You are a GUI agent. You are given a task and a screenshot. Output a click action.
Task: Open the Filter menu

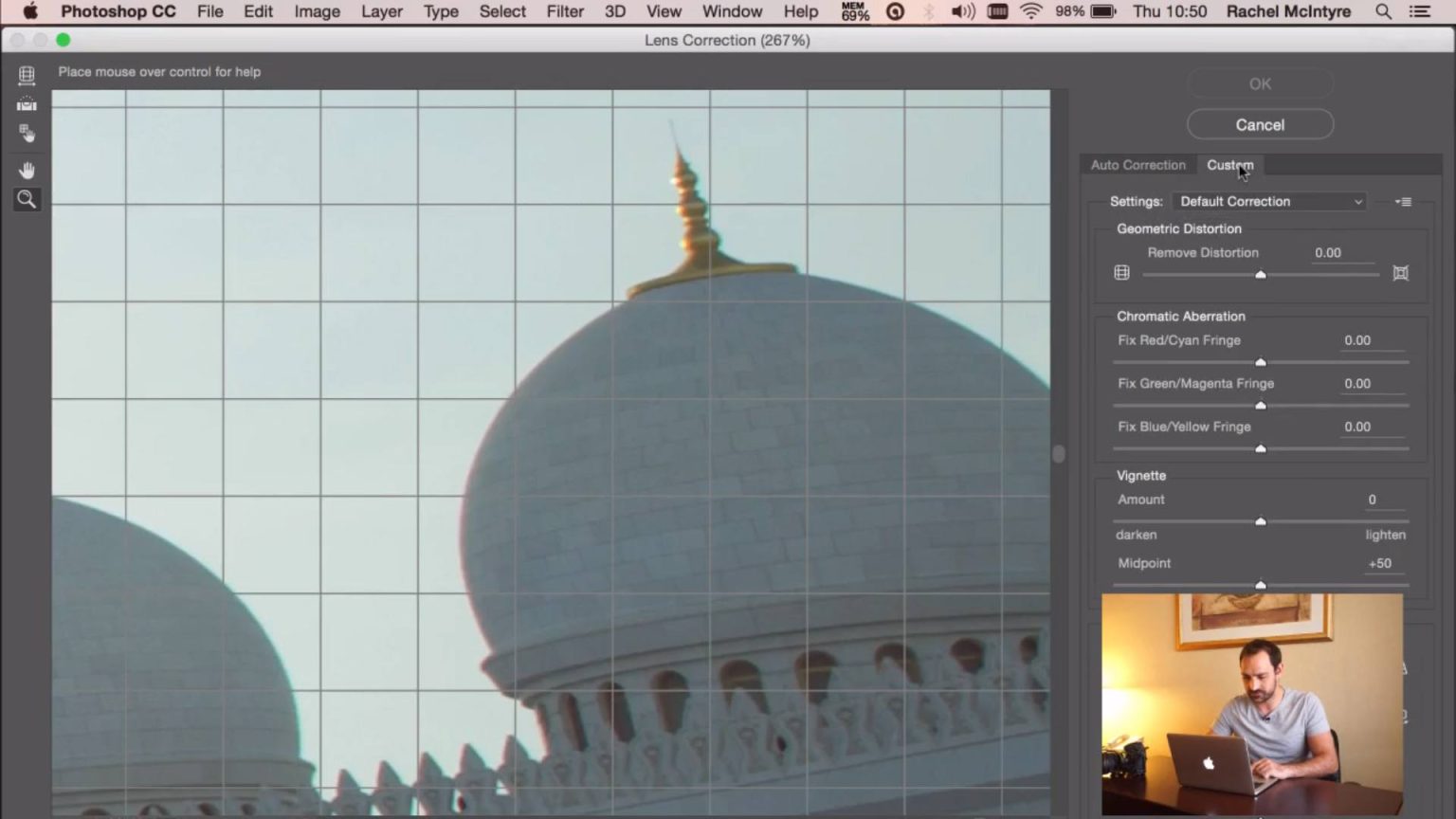565,11
